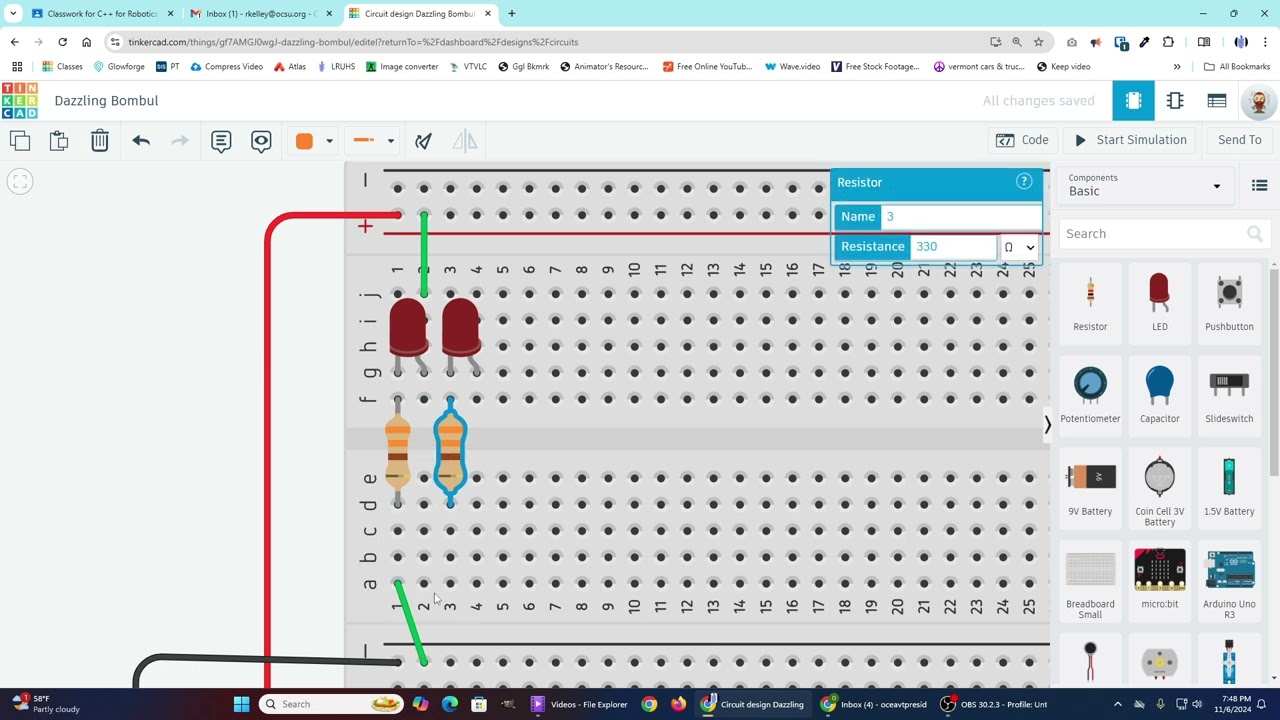Open the user profile avatar
The height and width of the screenshot is (720, 1280).
pyautogui.click(x=1259, y=101)
